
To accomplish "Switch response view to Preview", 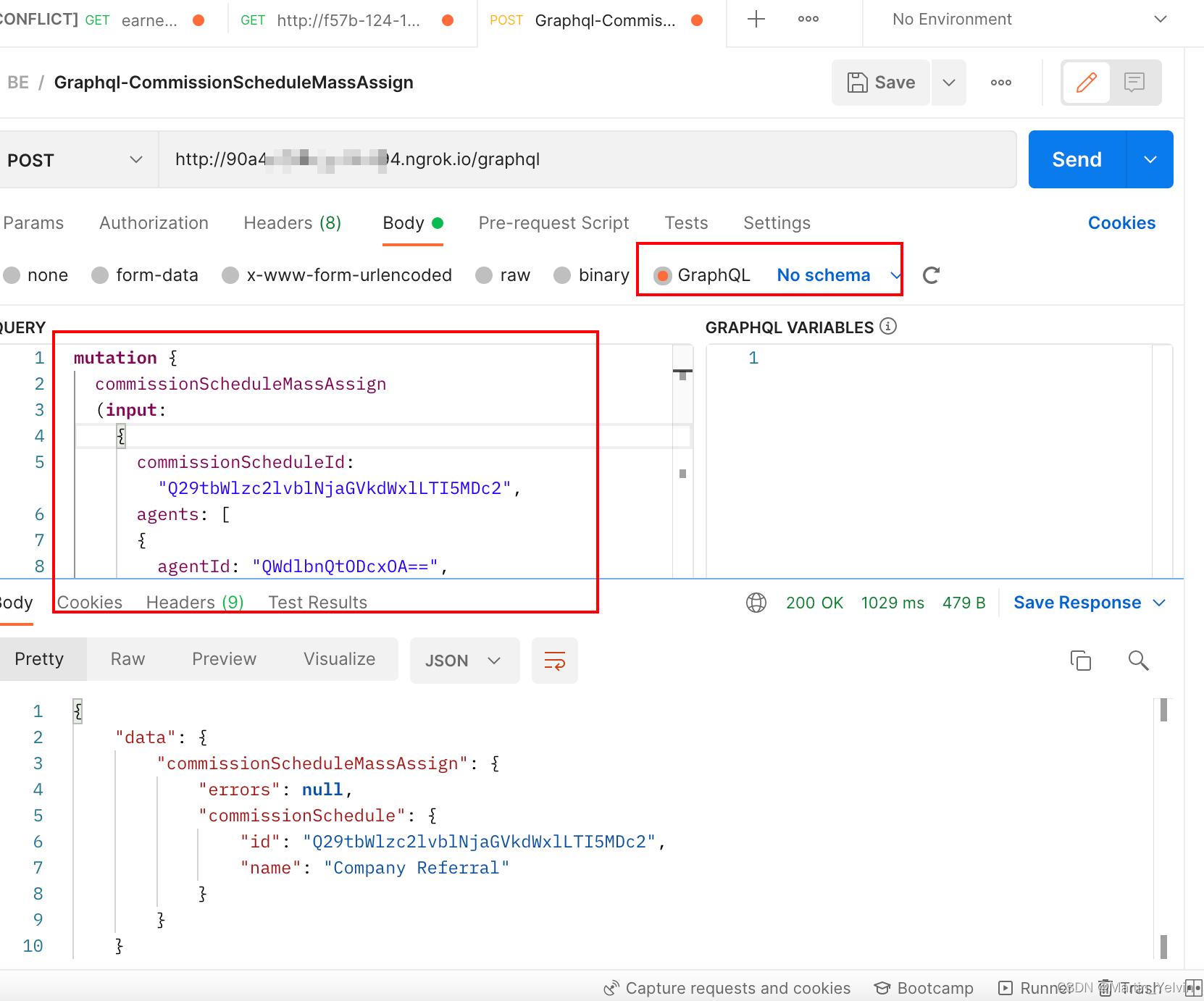I will pyautogui.click(x=225, y=659).
